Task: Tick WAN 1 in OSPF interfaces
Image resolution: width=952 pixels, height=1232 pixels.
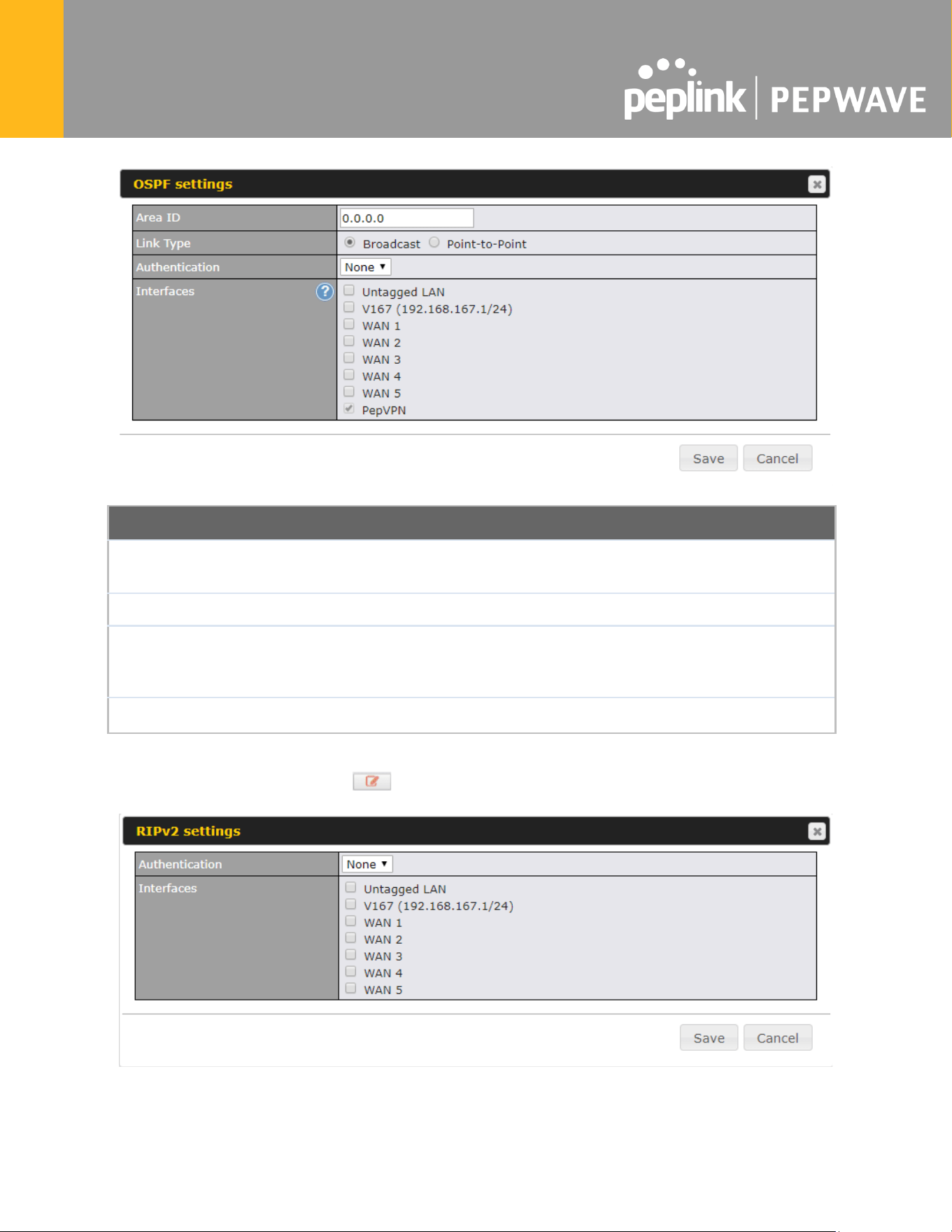Action: (349, 324)
